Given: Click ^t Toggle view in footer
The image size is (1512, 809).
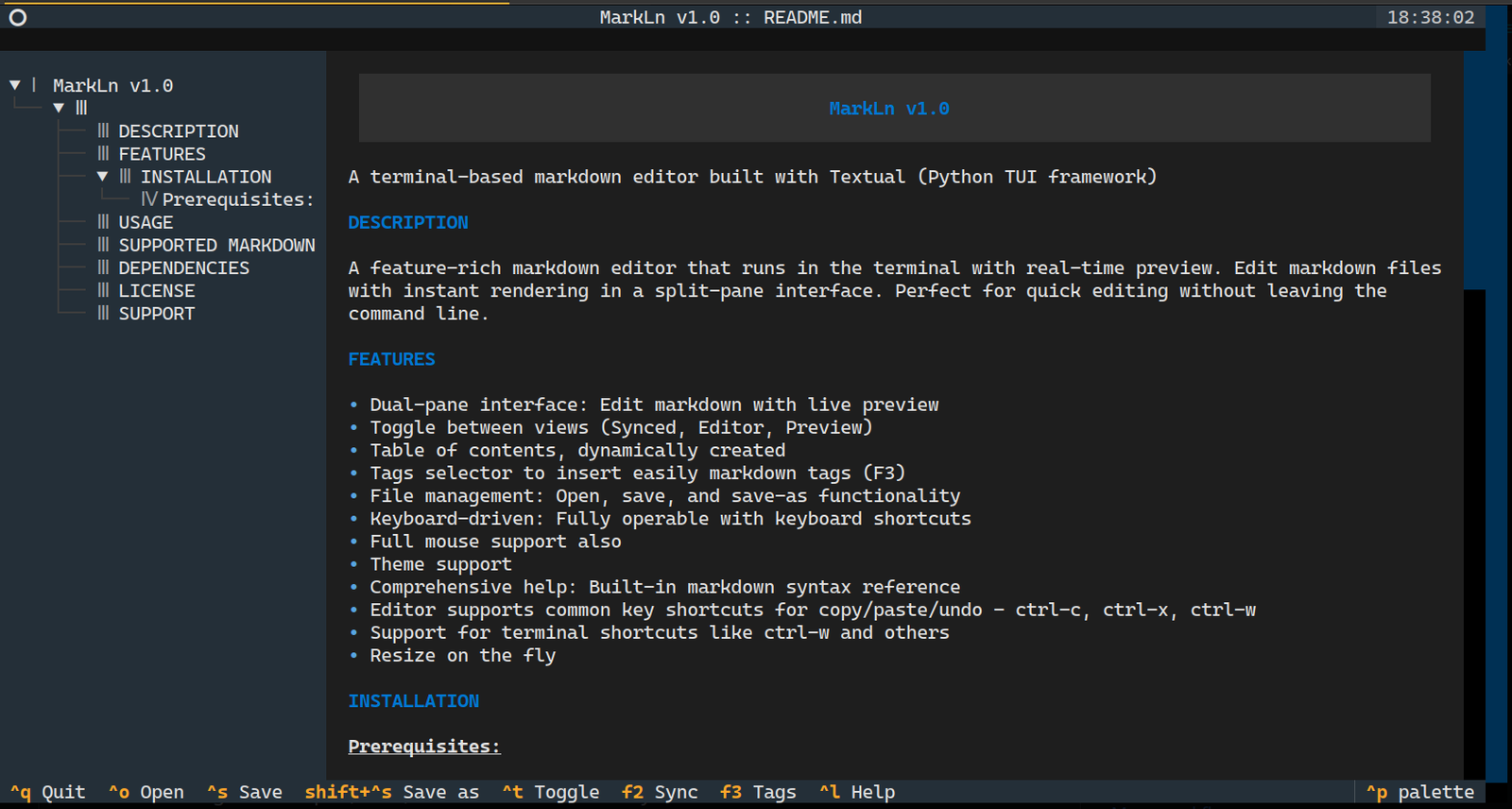Looking at the screenshot, I should point(551,792).
